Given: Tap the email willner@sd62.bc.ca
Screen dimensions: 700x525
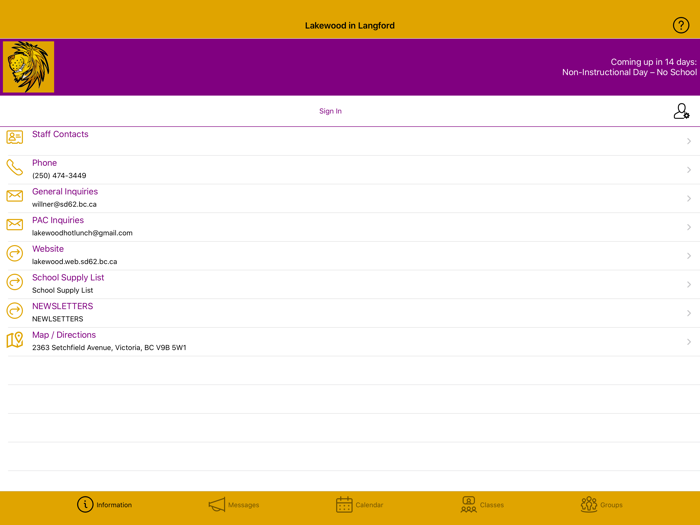Looking at the screenshot, I should coord(64,204).
